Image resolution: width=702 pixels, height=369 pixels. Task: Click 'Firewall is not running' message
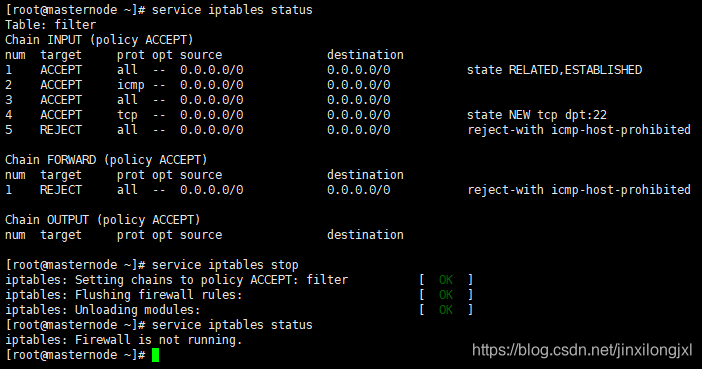pos(158,340)
